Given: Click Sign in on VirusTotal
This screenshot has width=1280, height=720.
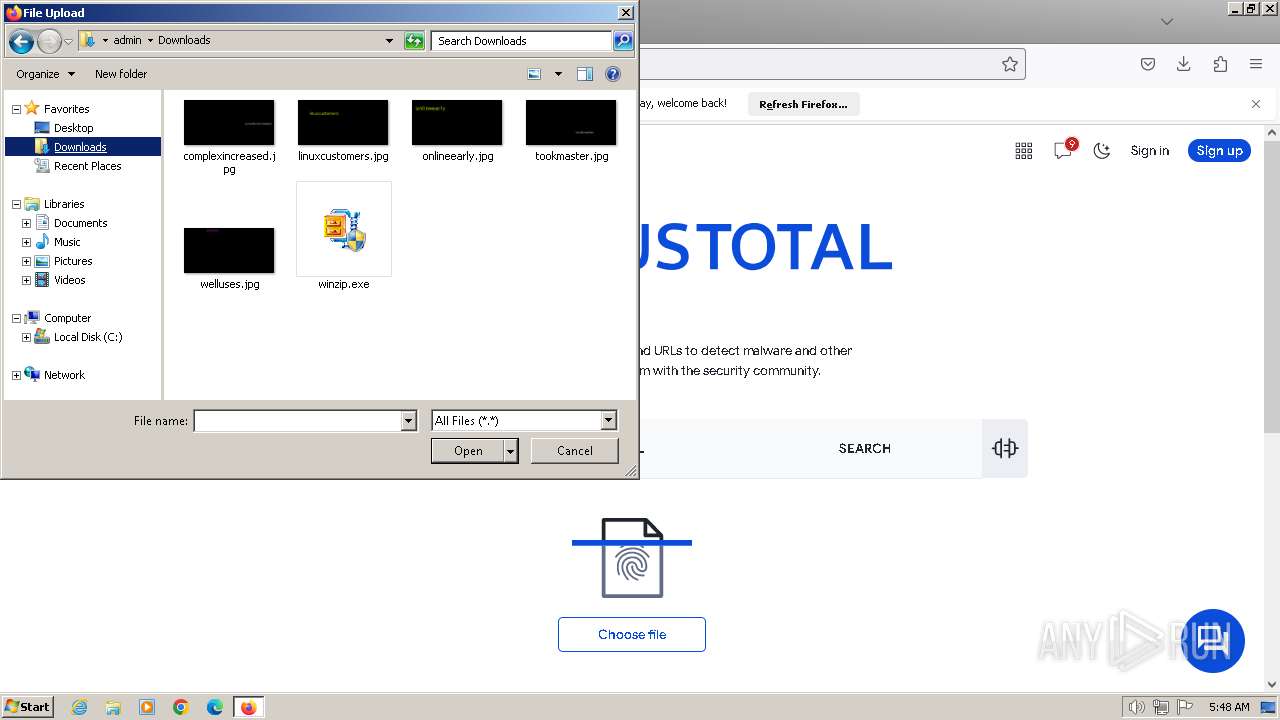Looking at the screenshot, I should 1149,151.
